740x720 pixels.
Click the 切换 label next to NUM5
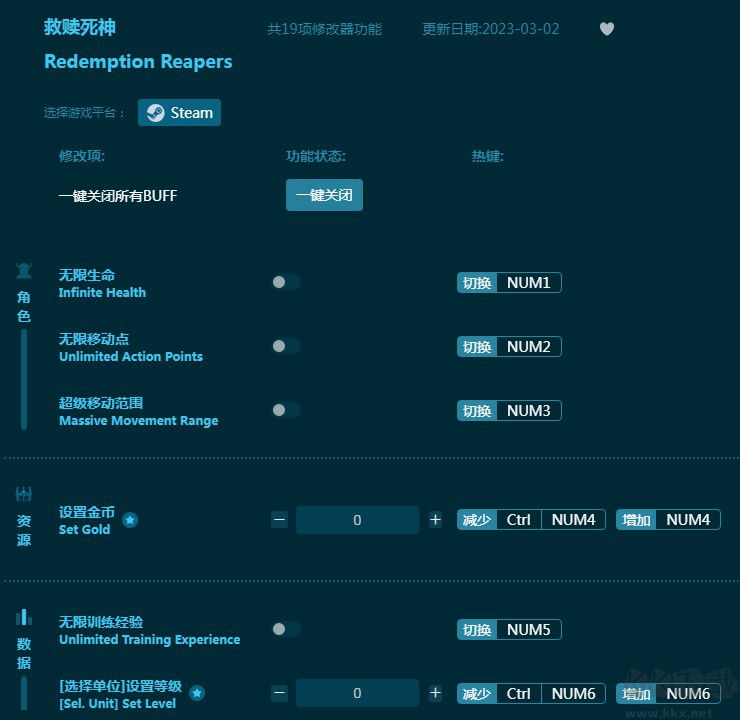(x=477, y=629)
